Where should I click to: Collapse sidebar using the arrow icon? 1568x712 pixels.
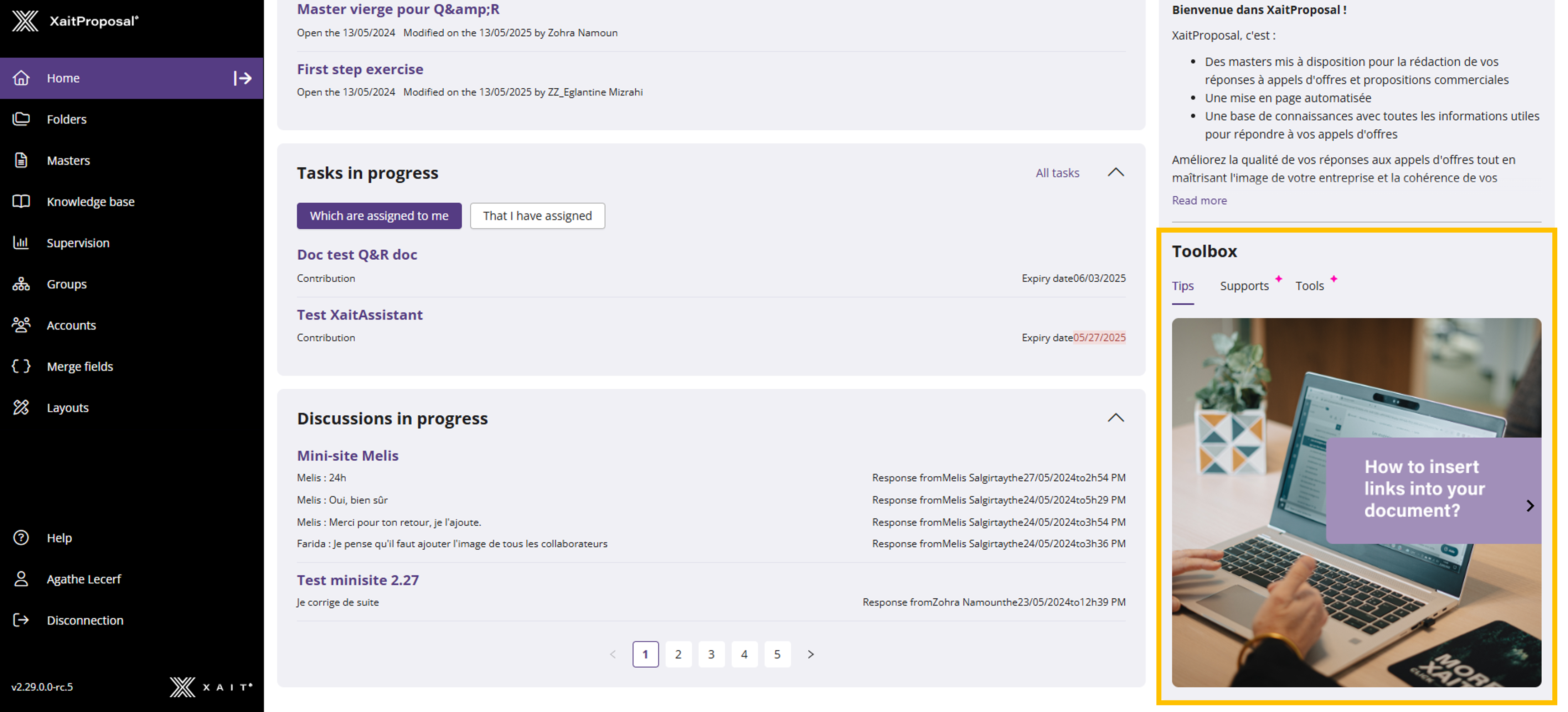(x=242, y=78)
